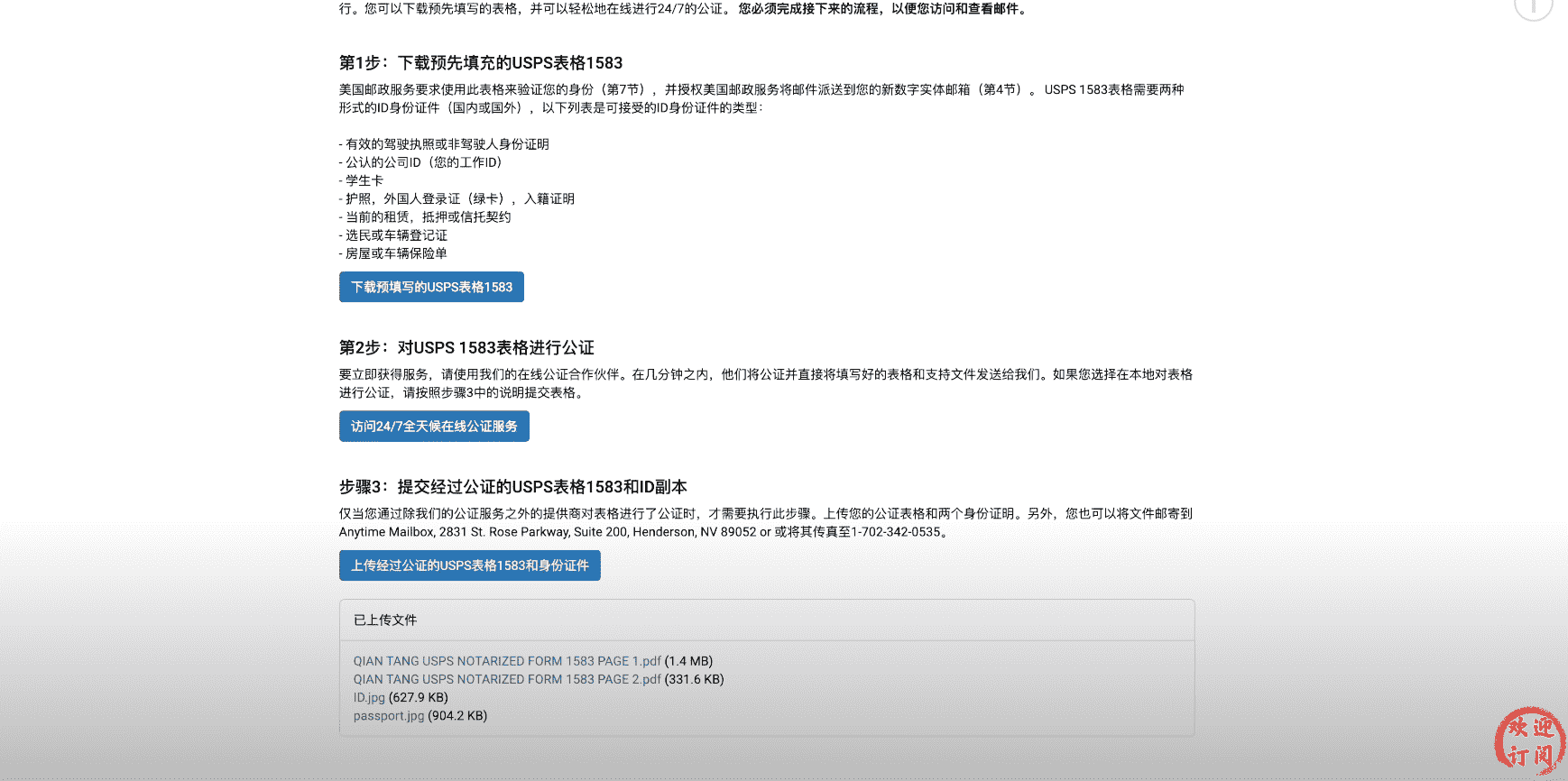Click the 房屋或车辆保险单 list item
The height and width of the screenshot is (781, 1568).
(395, 253)
